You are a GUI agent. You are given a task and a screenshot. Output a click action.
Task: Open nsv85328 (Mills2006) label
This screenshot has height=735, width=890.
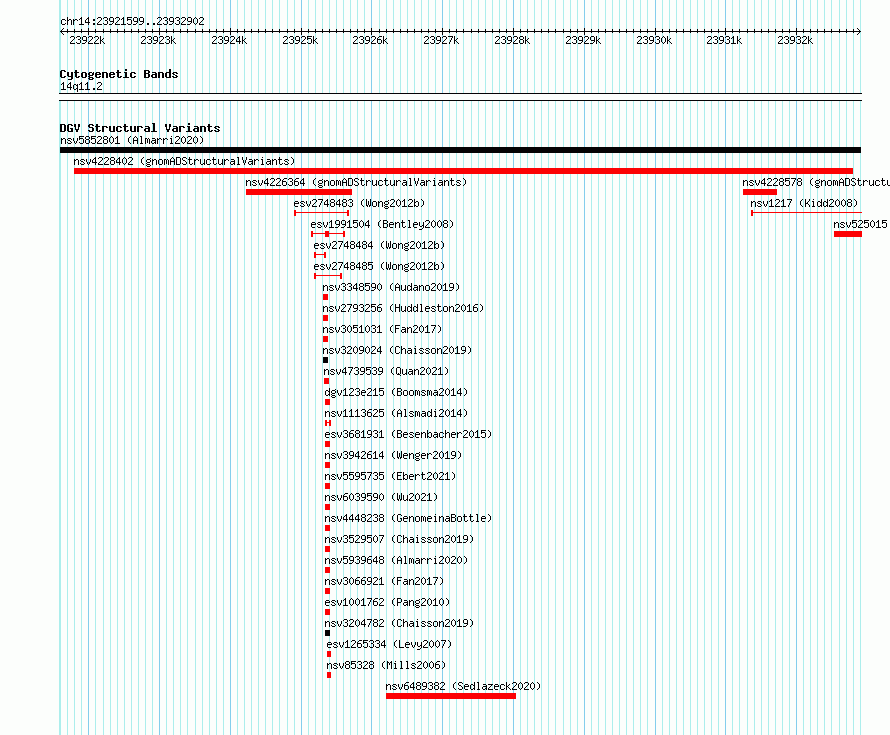[x=387, y=665]
